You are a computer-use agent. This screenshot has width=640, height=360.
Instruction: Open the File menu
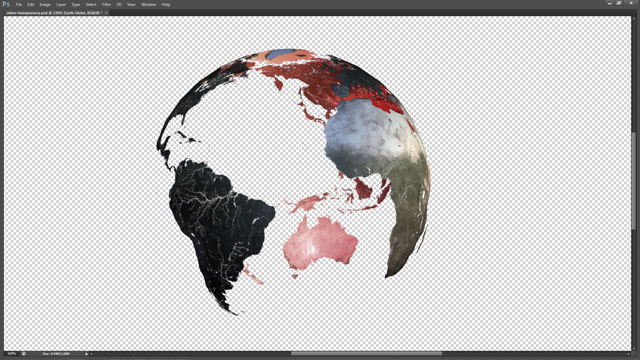click(18, 4)
